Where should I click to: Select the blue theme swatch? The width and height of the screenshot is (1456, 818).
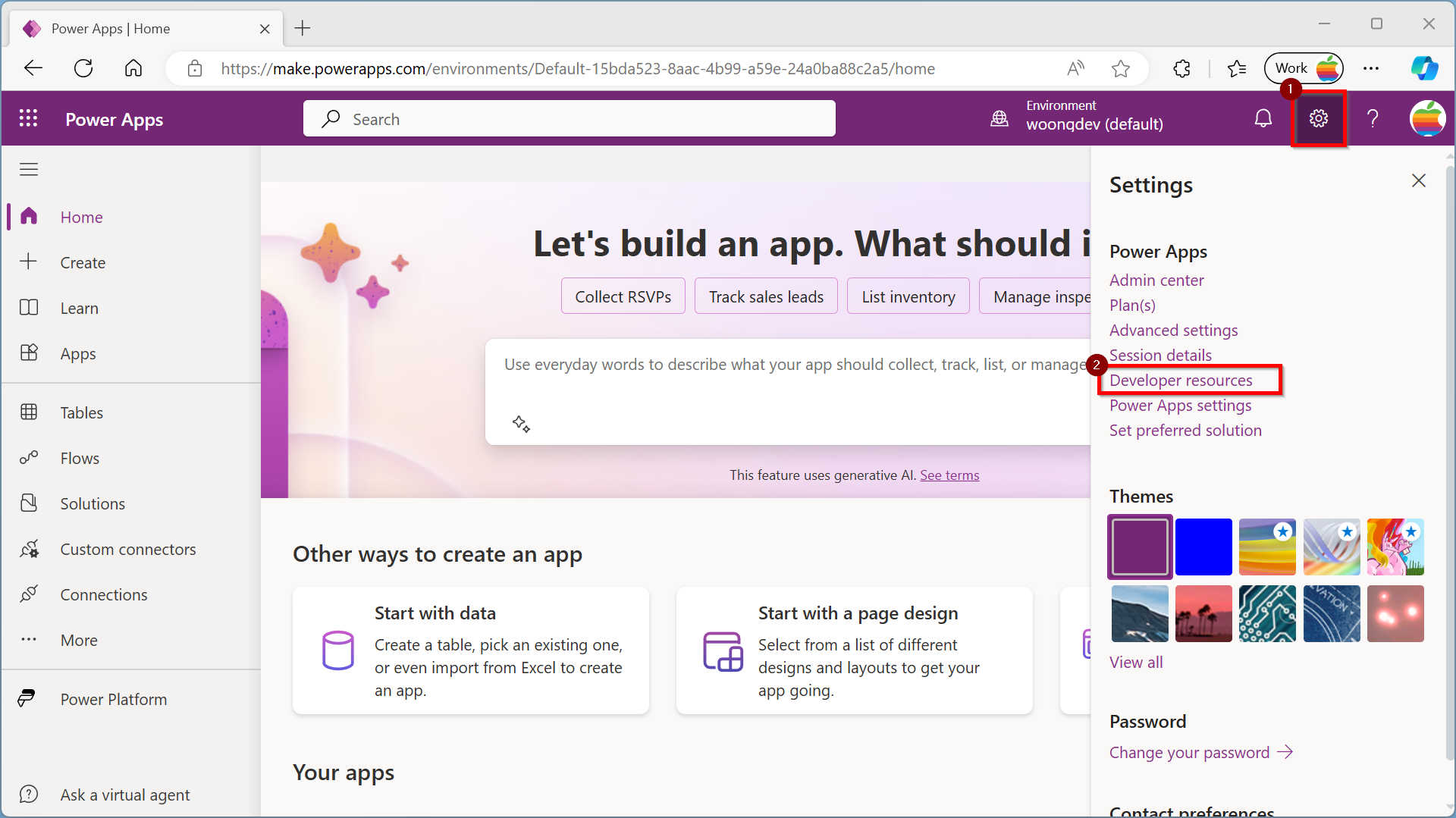1203,547
